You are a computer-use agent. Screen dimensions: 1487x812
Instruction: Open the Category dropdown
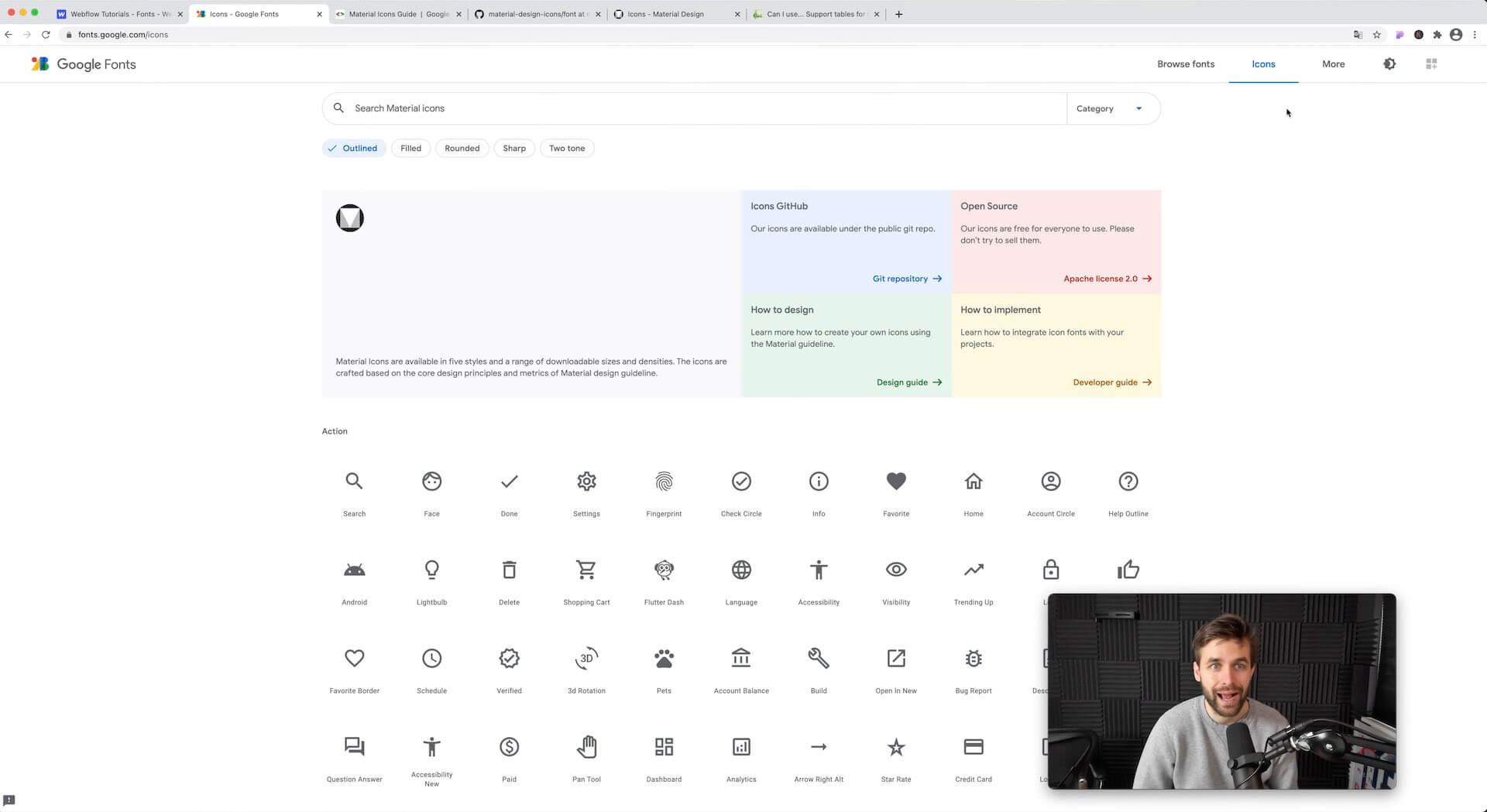pos(1113,108)
